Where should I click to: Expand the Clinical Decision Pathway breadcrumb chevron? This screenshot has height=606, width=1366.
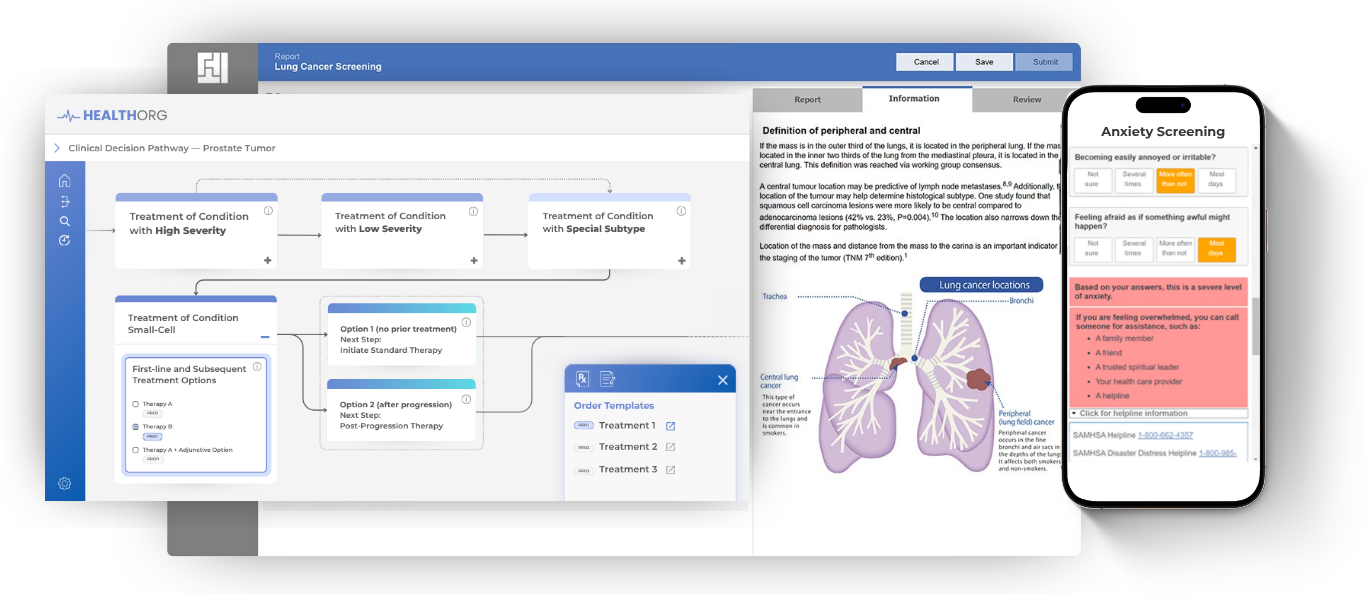(57, 148)
